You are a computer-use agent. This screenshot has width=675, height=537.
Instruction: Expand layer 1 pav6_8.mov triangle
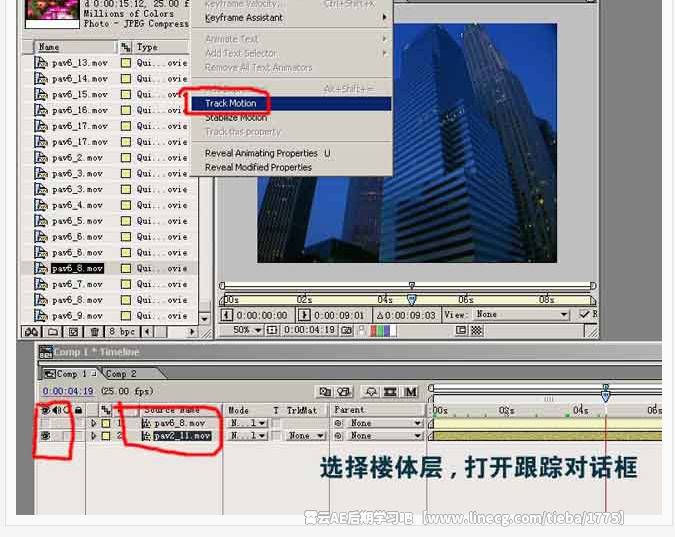pos(93,423)
